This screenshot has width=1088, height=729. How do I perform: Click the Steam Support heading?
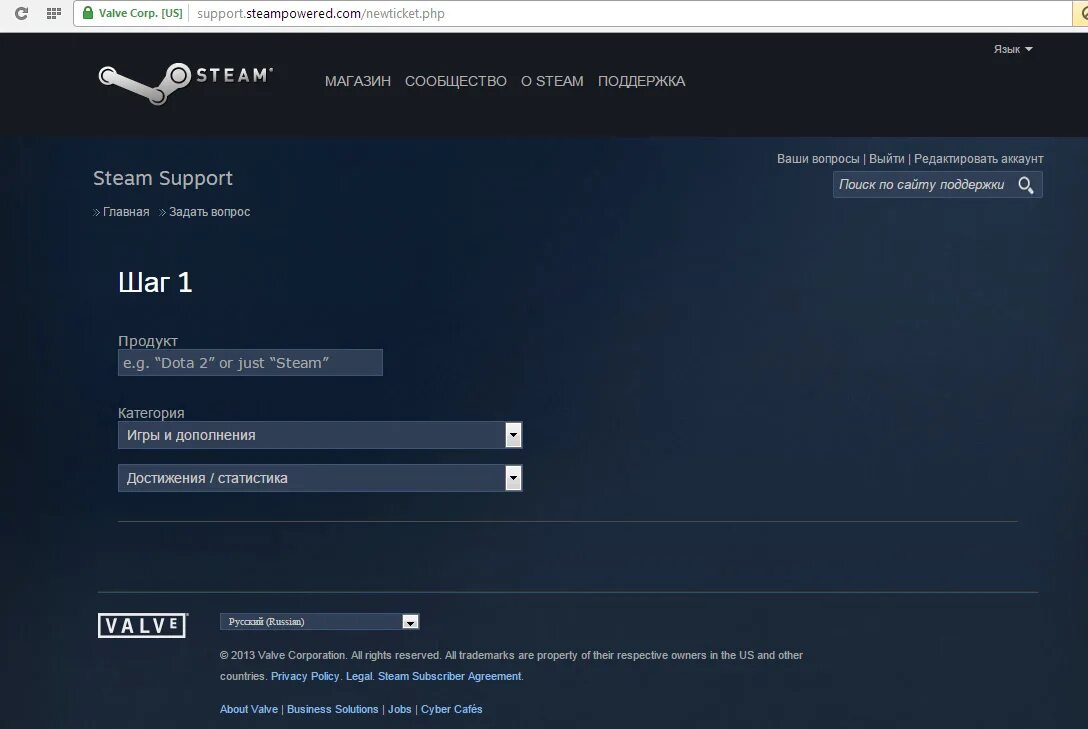(x=163, y=178)
